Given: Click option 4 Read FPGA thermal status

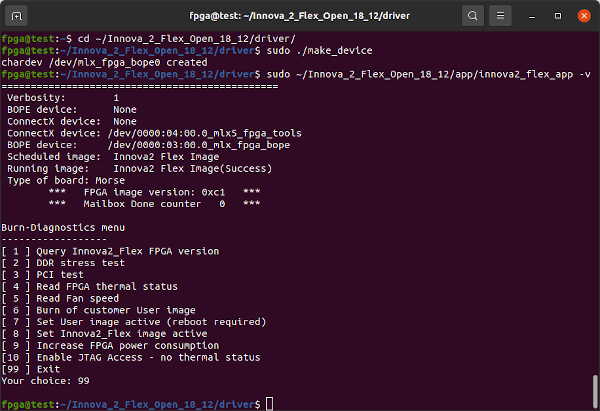Looking at the screenshot, I should click(x=90, y=287).
